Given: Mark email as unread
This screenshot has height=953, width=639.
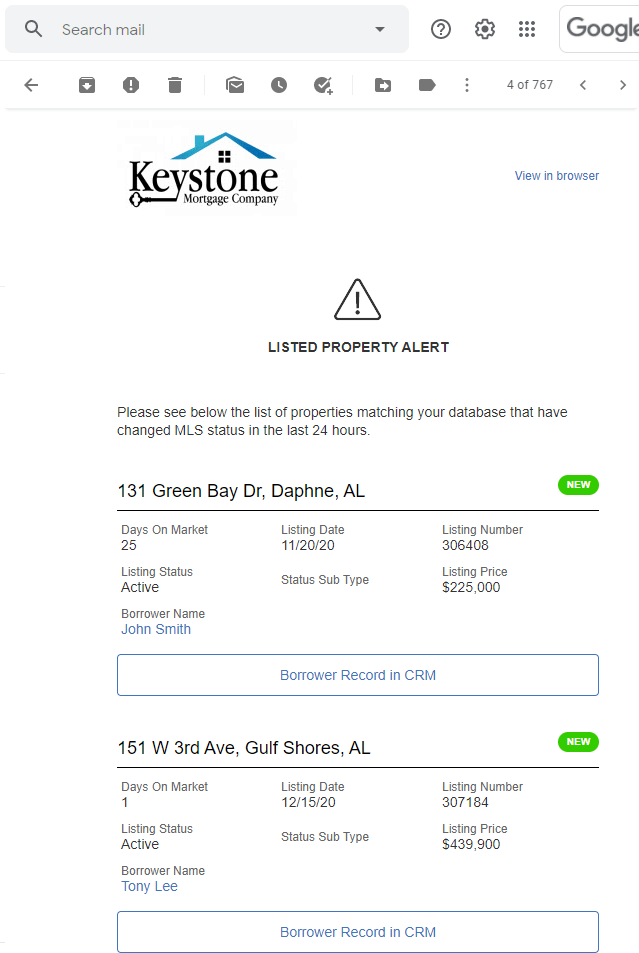Looking at the screenshot, I should 235,85.
